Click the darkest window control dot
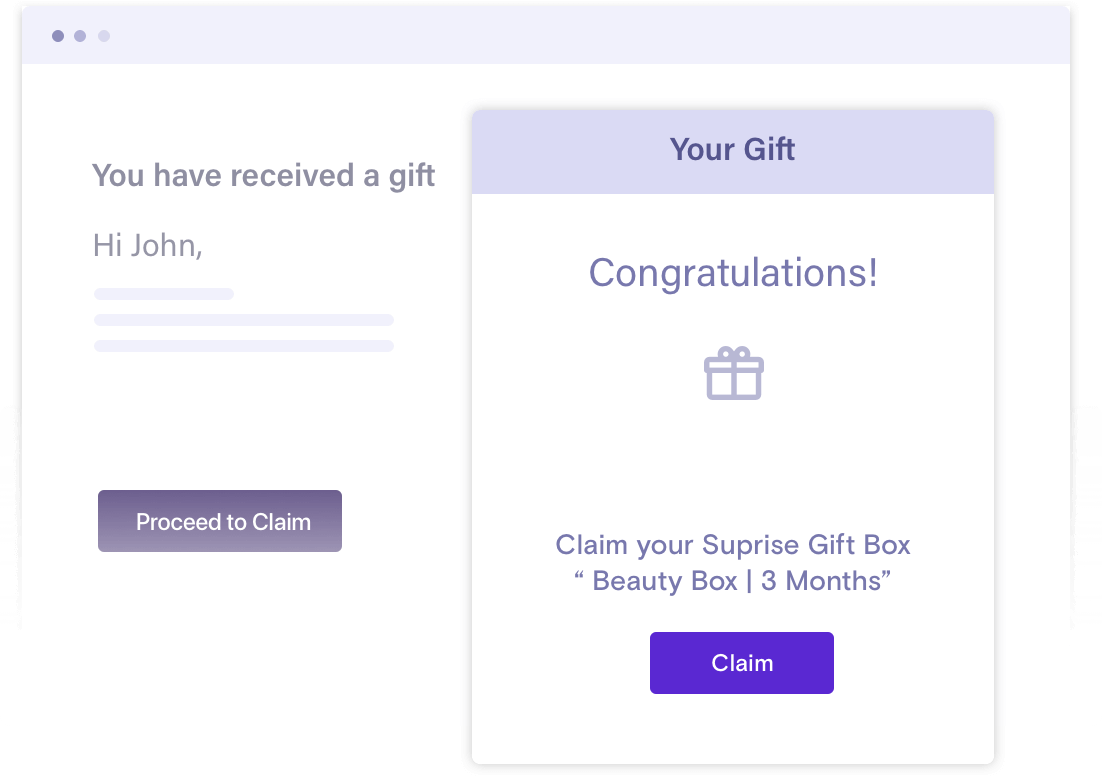Screen dimensions: 1102x776 [x=58, y=36]
